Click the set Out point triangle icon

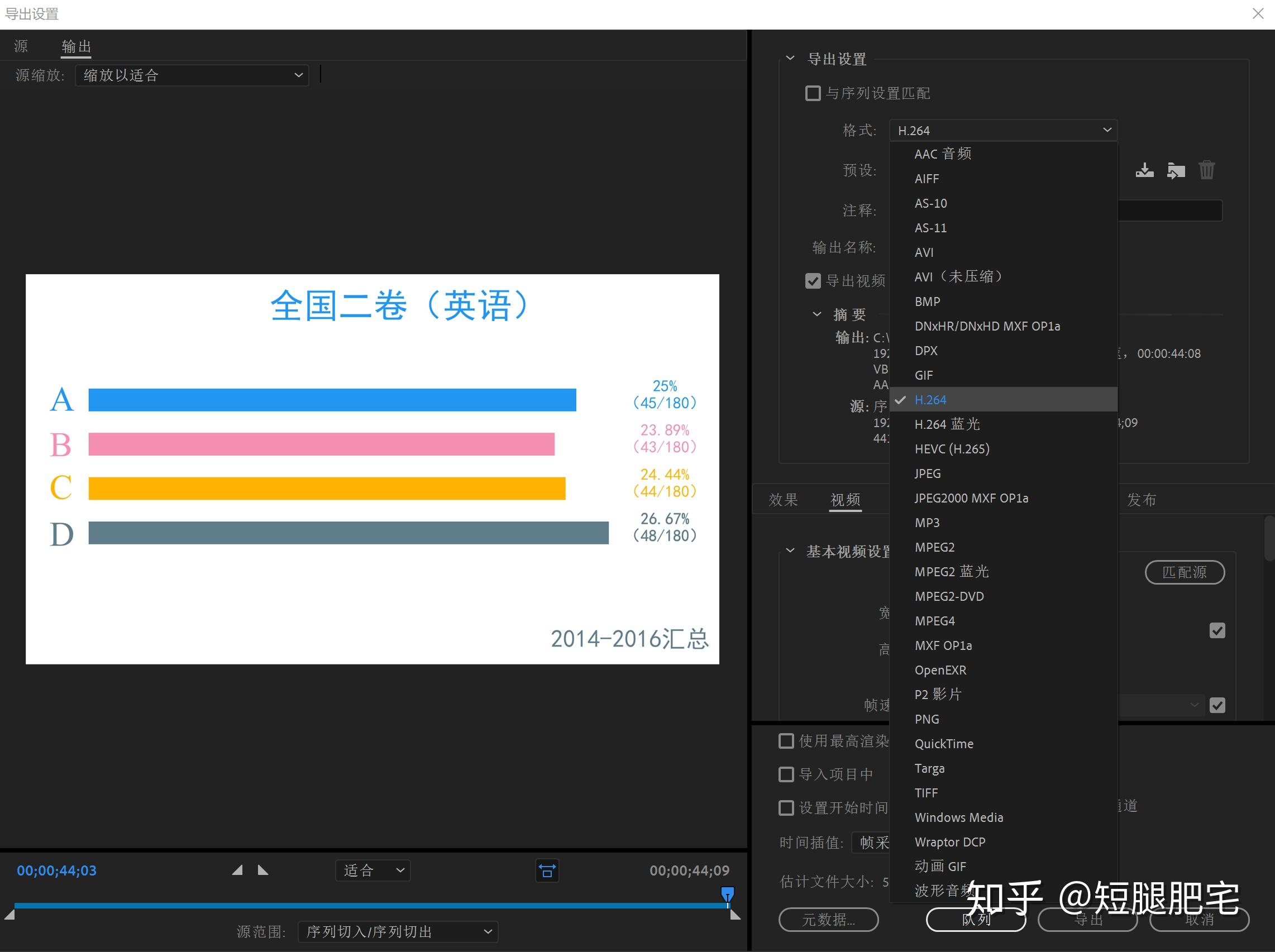264,870
